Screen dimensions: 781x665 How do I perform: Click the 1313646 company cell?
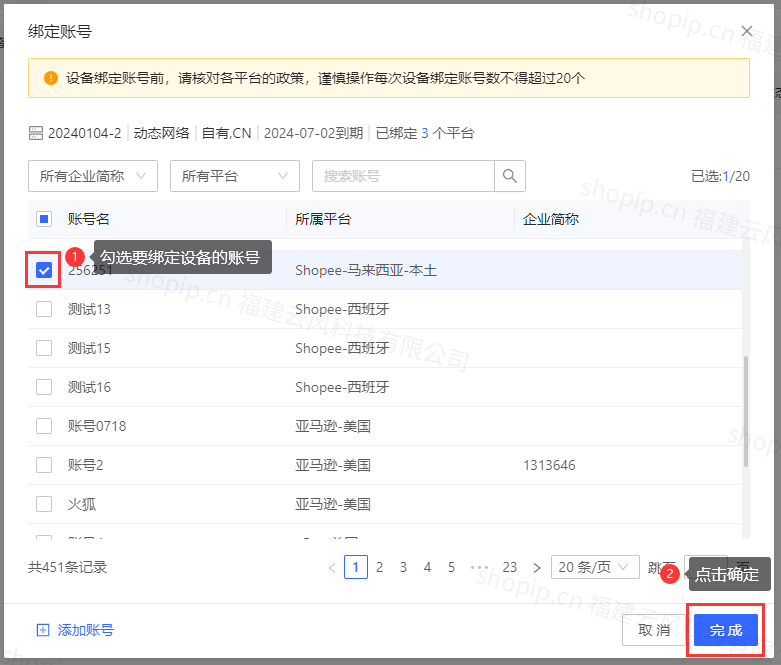tap(549, 465)
